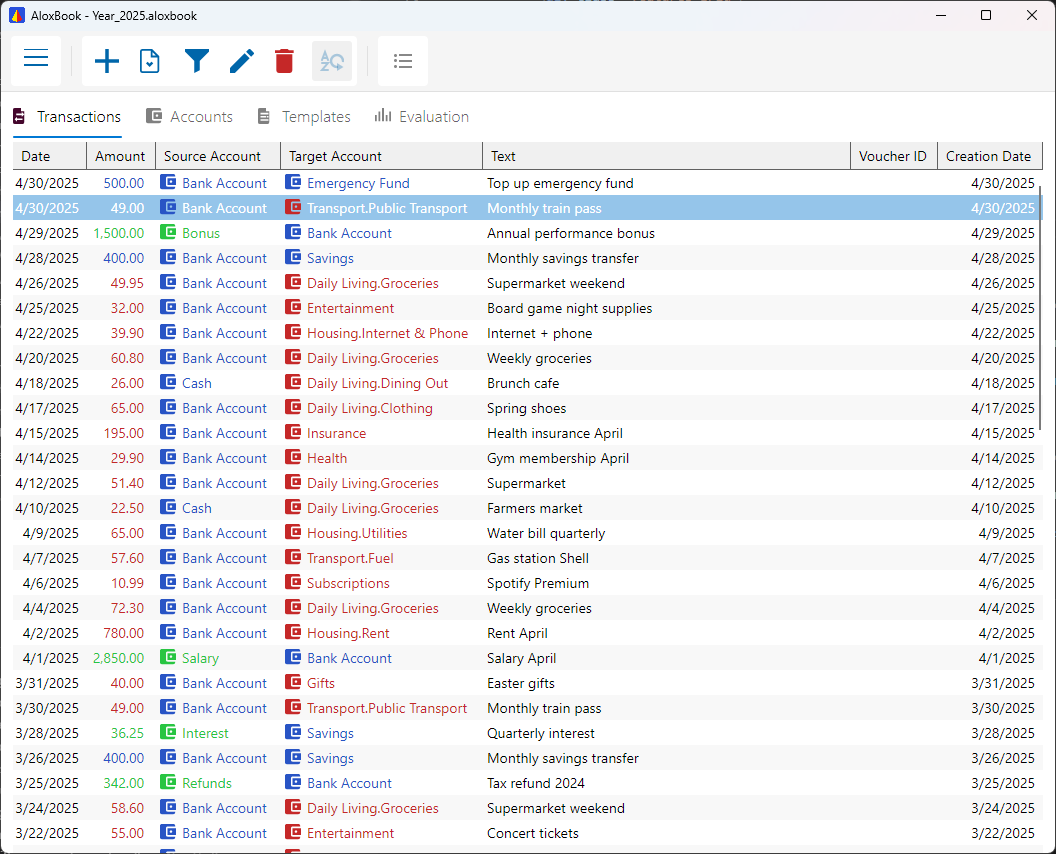Click the Evaluation tab chart icon
Viewport: 1056px width, 854px height.
pyautogui.click(x=384, y=116)
